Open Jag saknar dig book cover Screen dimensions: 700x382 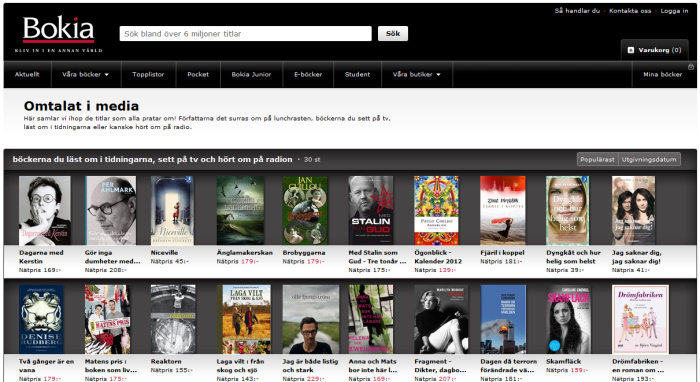point(633,210)
